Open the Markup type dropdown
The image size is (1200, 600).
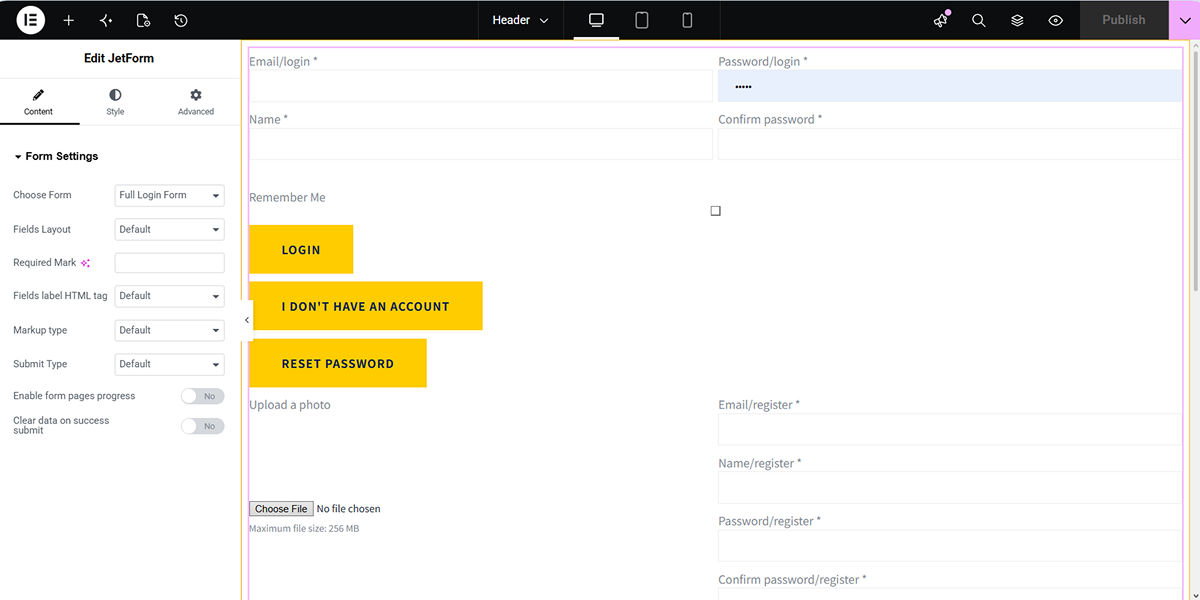click(170, 330)
